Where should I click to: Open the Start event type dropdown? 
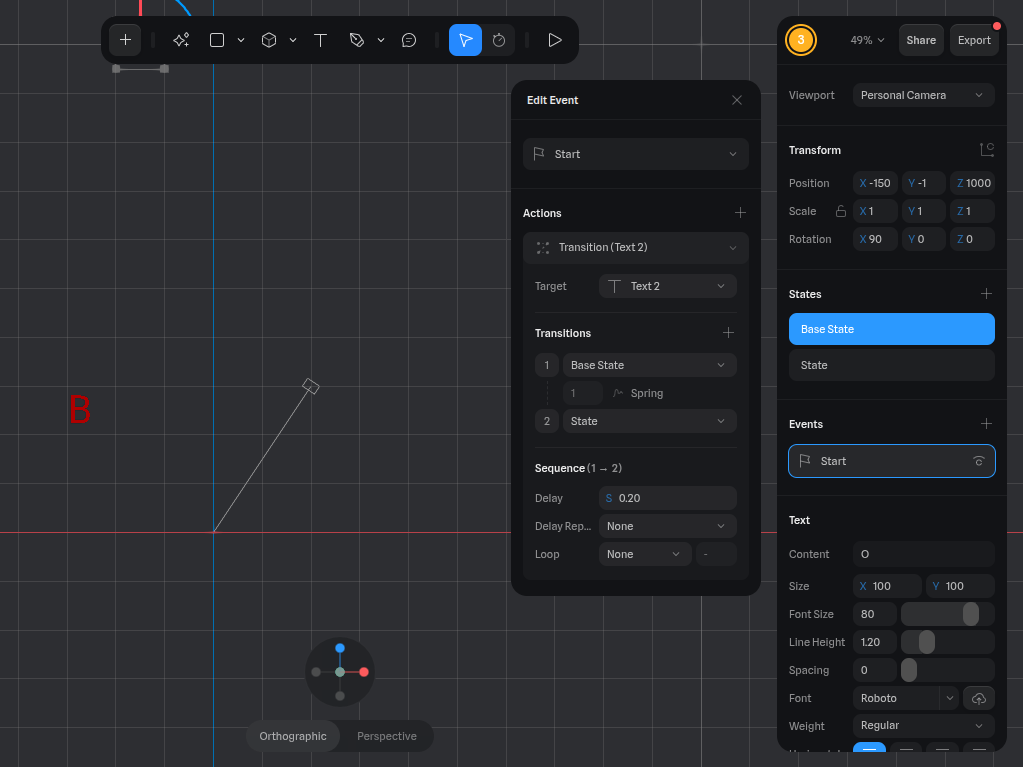point(635,154)
